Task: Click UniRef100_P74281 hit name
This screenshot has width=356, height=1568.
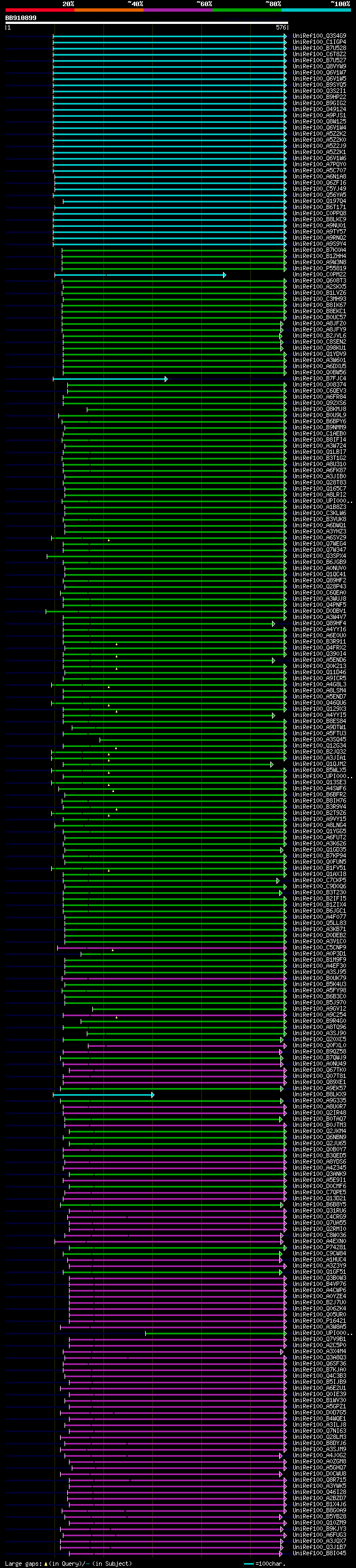Action: click(319, 1248)
